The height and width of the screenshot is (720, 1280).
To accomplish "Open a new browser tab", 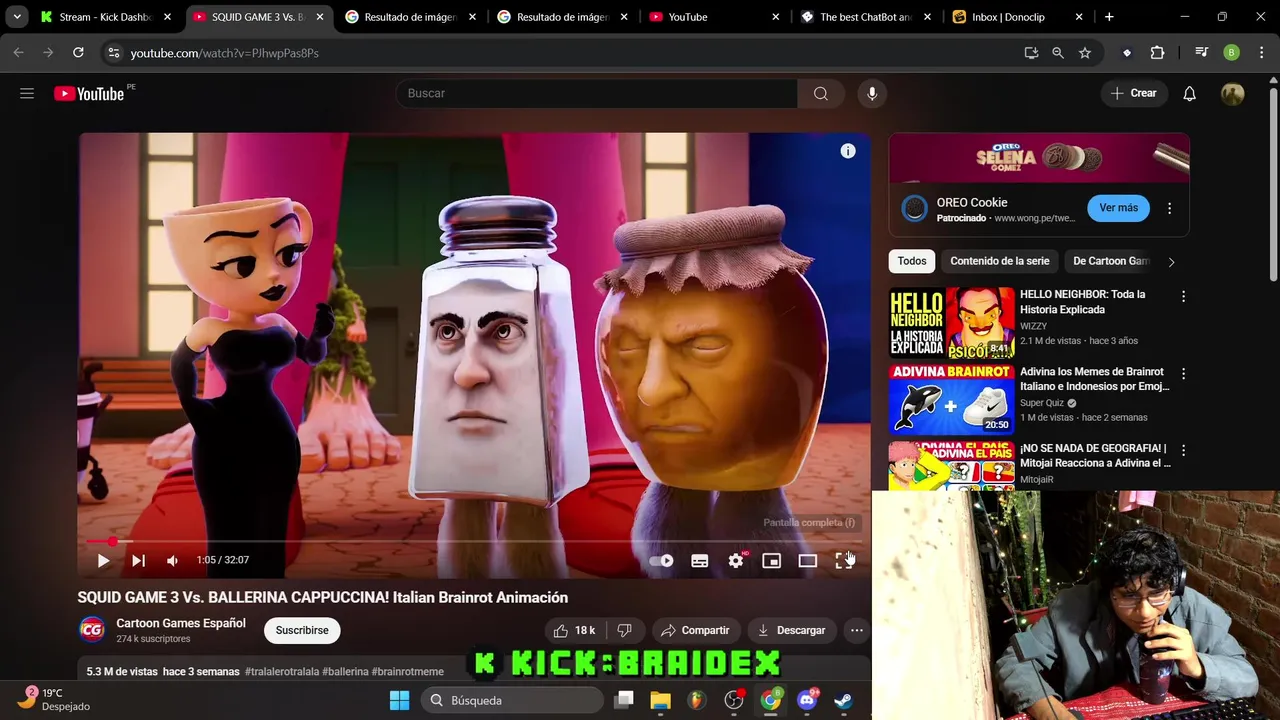I will click(1109, 17).
